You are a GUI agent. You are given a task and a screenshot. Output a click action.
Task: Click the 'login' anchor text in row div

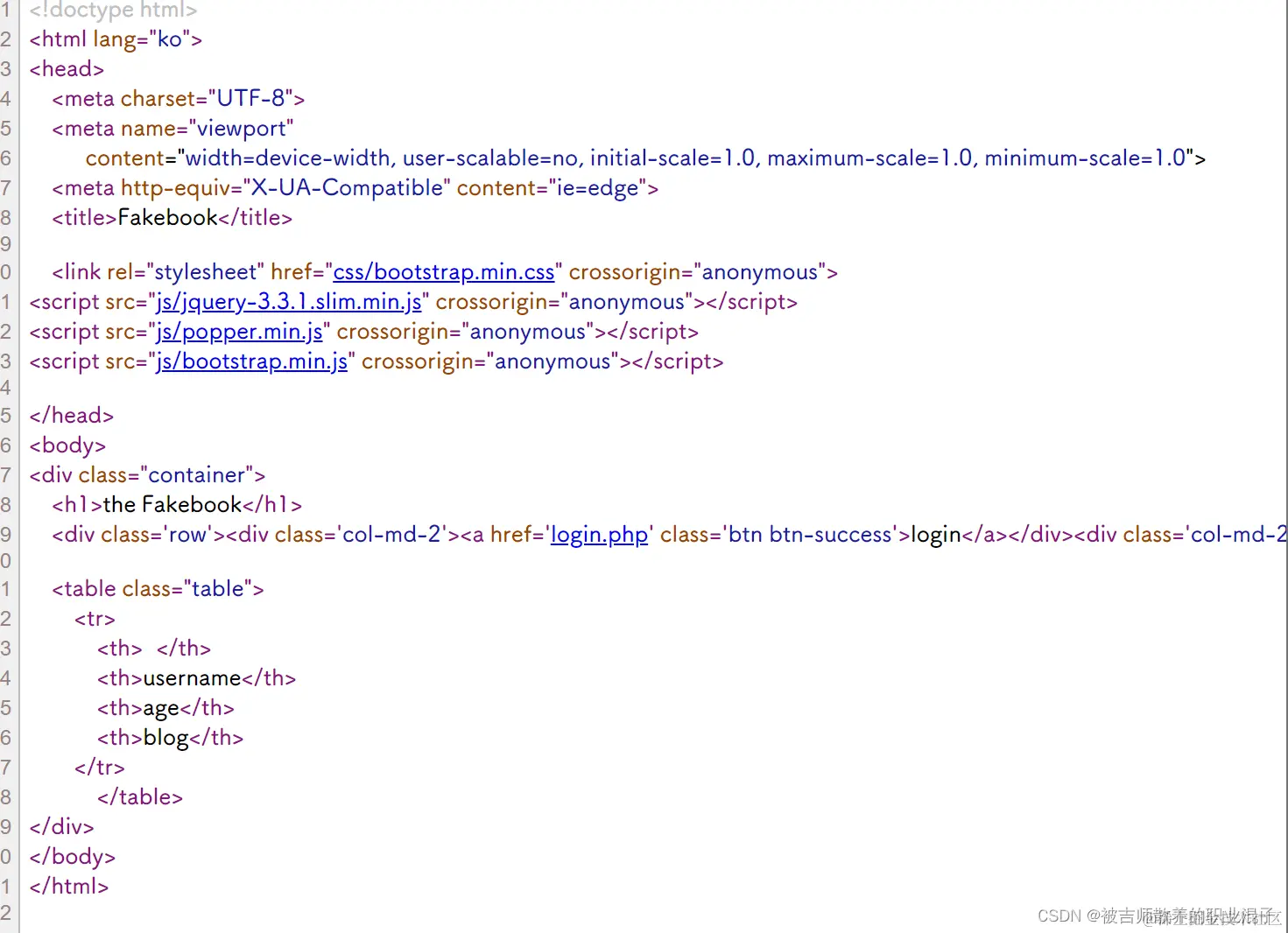[937, 535]
